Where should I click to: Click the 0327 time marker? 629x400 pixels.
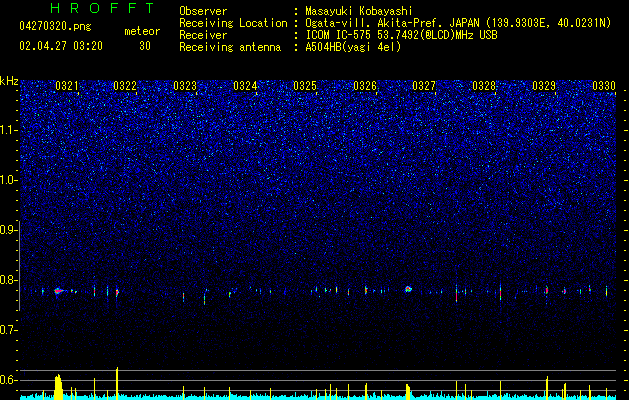(x=424, y=86)
